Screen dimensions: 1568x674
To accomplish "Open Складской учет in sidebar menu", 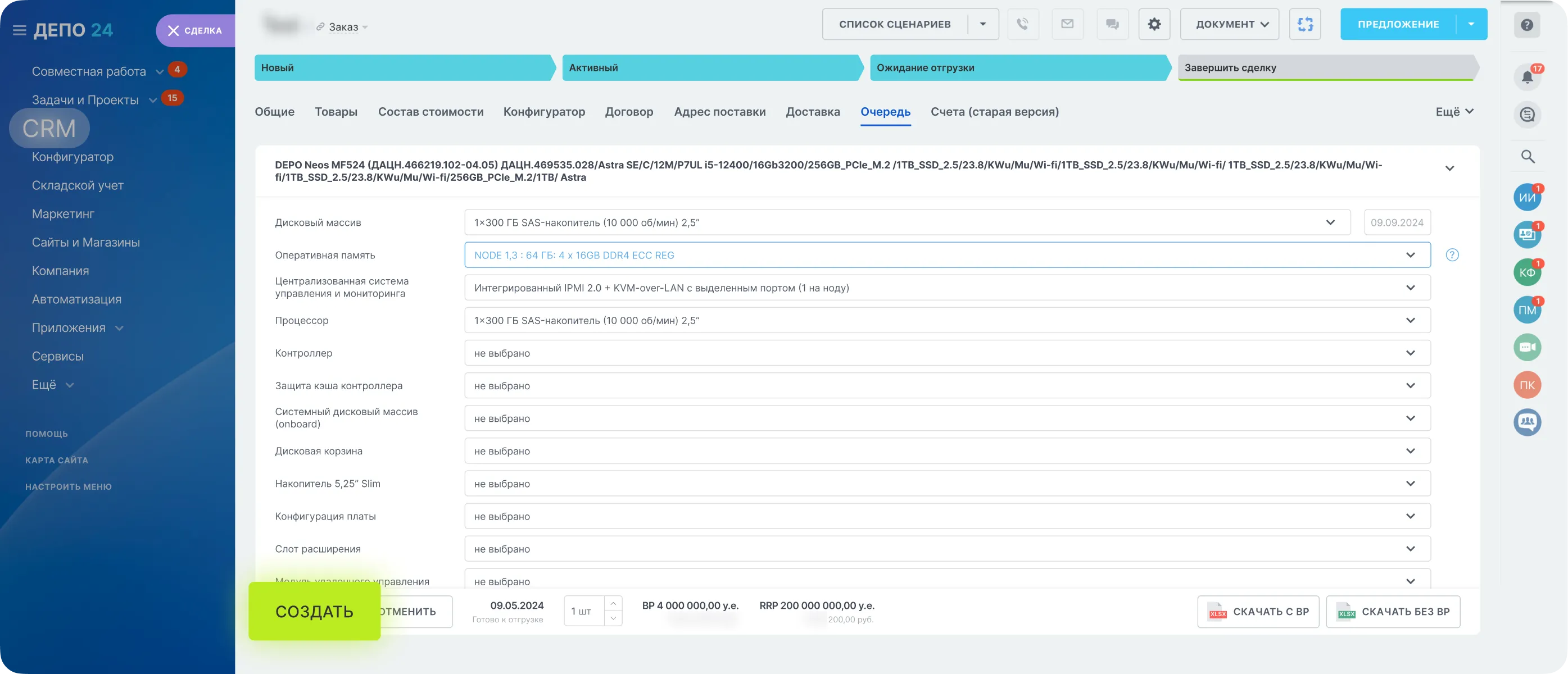I will coord(78,185).
